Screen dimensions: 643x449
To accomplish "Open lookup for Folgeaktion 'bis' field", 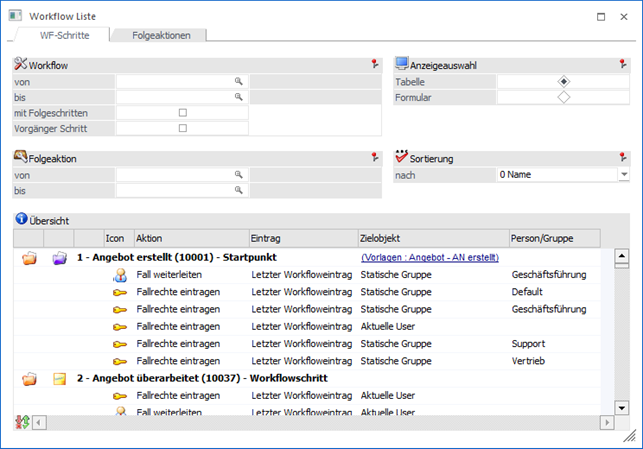I will 239,190.
